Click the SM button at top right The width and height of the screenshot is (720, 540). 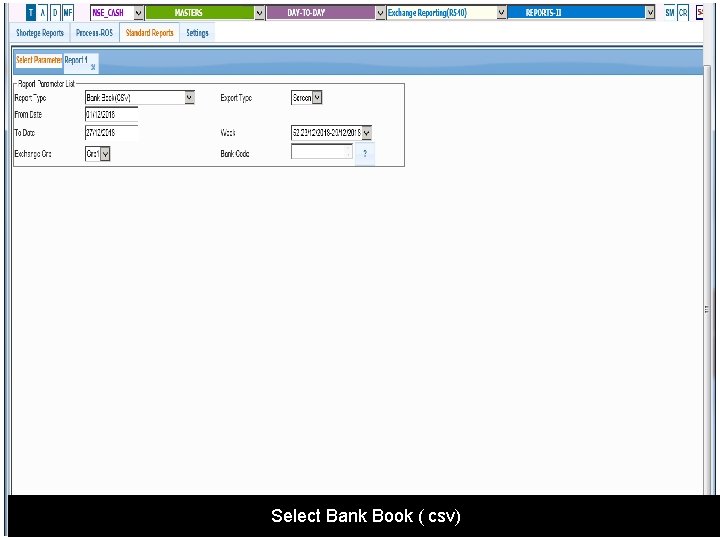pos(669,13)
